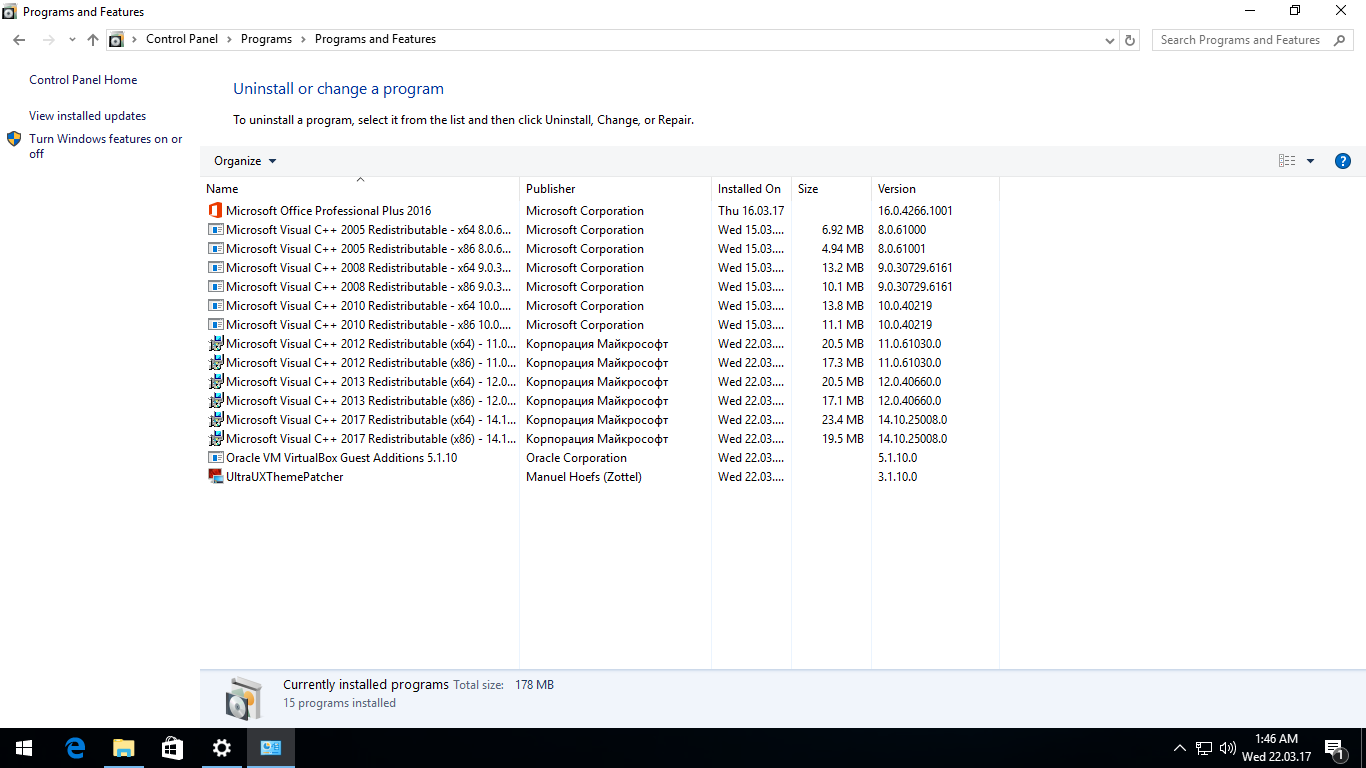Select the 19.5 MB size cell
The width and height of the screenshot is (1366, 768).
[x=842, y=439]
